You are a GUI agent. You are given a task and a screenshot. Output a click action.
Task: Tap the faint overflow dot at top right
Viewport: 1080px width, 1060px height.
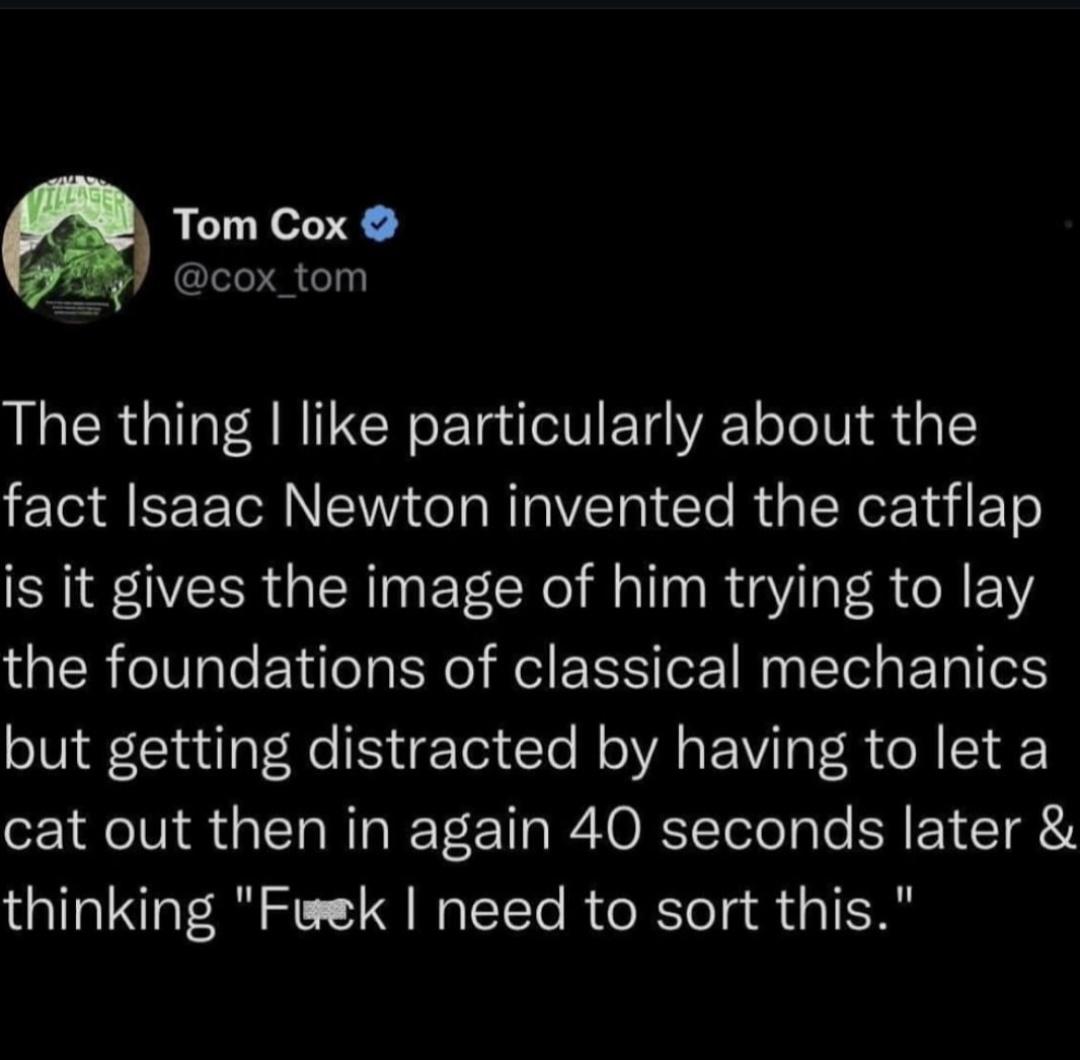1071,227
